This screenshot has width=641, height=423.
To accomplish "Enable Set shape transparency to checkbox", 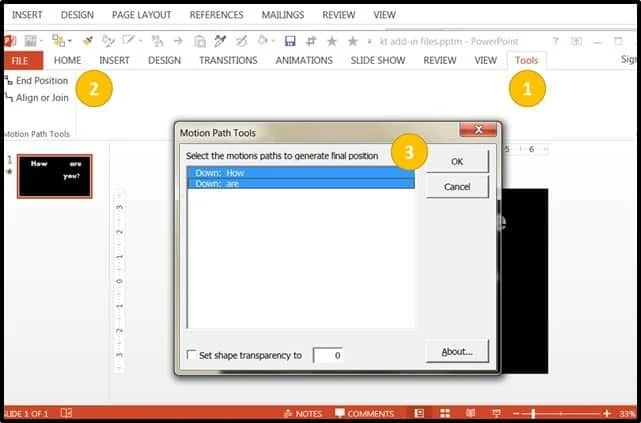I will (x=191, y=355).
